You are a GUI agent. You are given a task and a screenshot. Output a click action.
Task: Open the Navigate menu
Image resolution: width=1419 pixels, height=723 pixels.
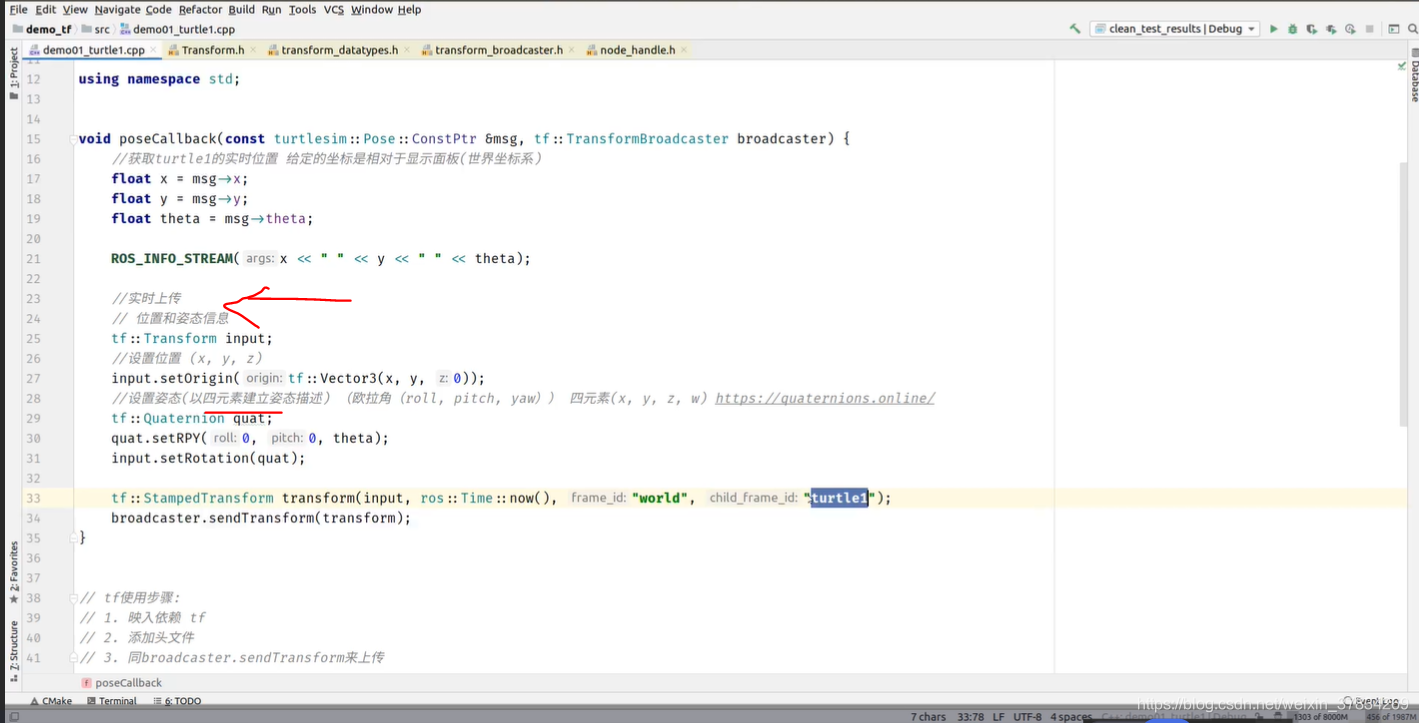point(118,9)
